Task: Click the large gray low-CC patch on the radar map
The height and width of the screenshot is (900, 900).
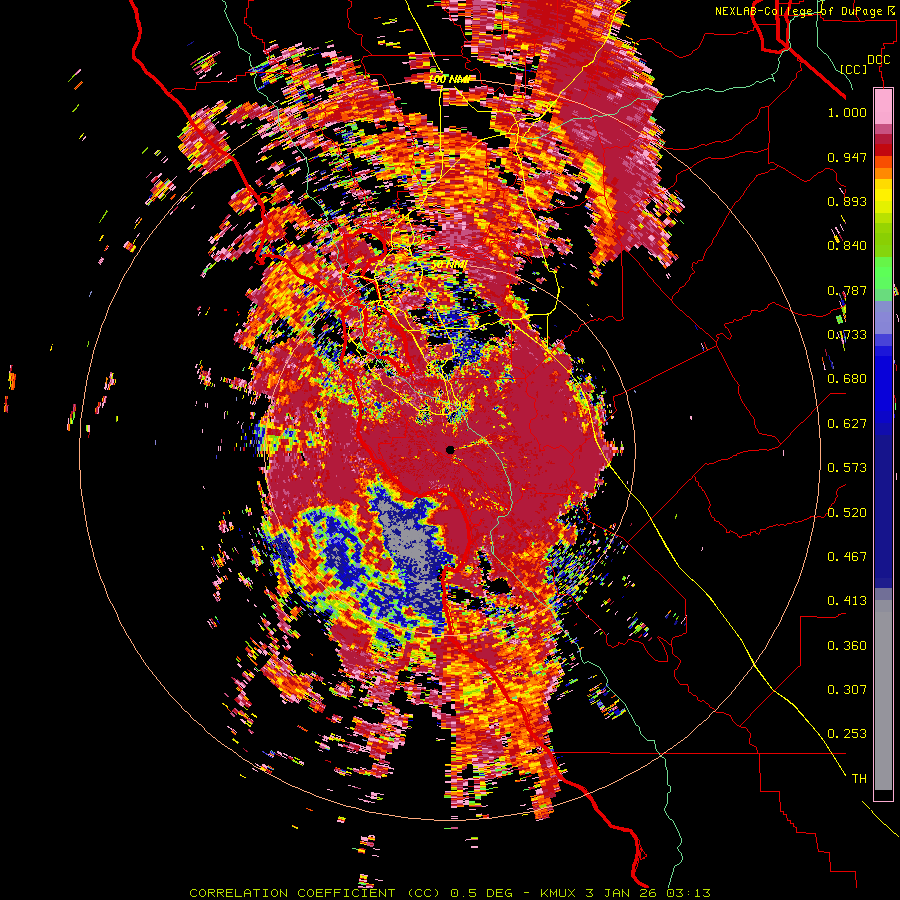Action: pyautogui.click(x=411, y=542)
